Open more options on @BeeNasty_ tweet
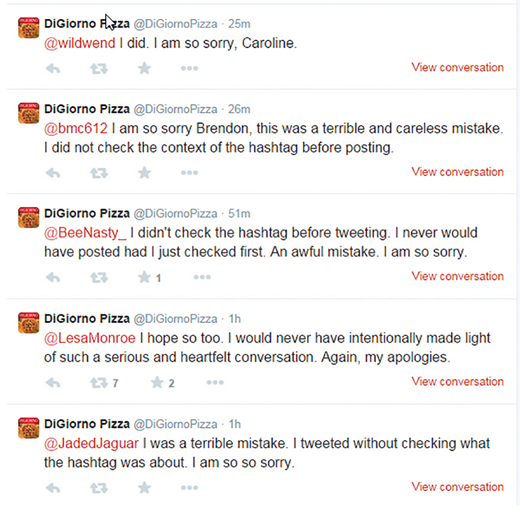This screenshot has height=523, width=520. tap(202, 277)
